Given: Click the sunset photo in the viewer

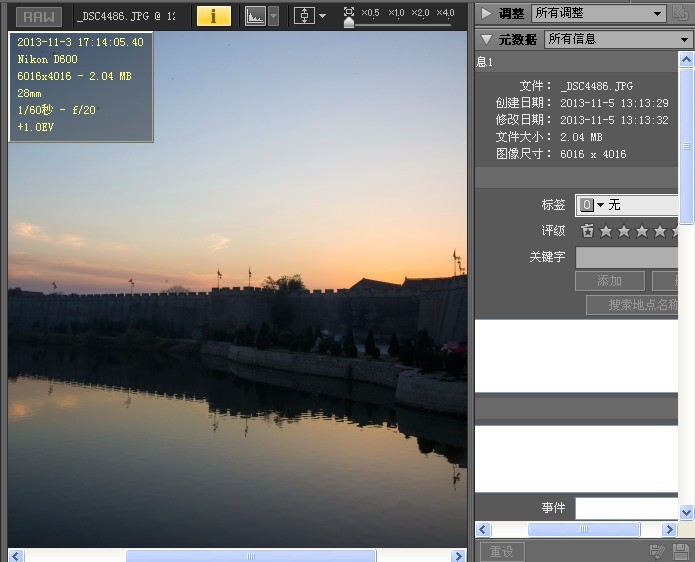Looking at the screenshot, I should click(238, 289).
